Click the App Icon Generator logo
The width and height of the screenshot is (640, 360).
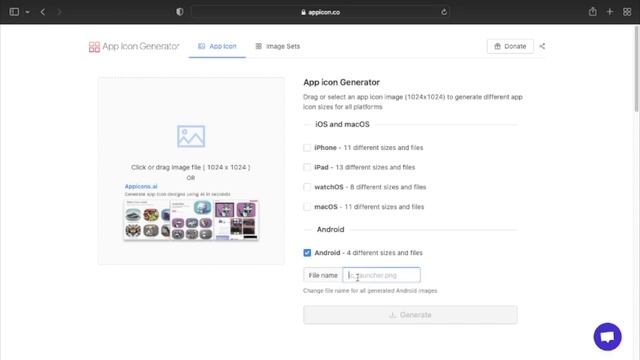point(134,47)
